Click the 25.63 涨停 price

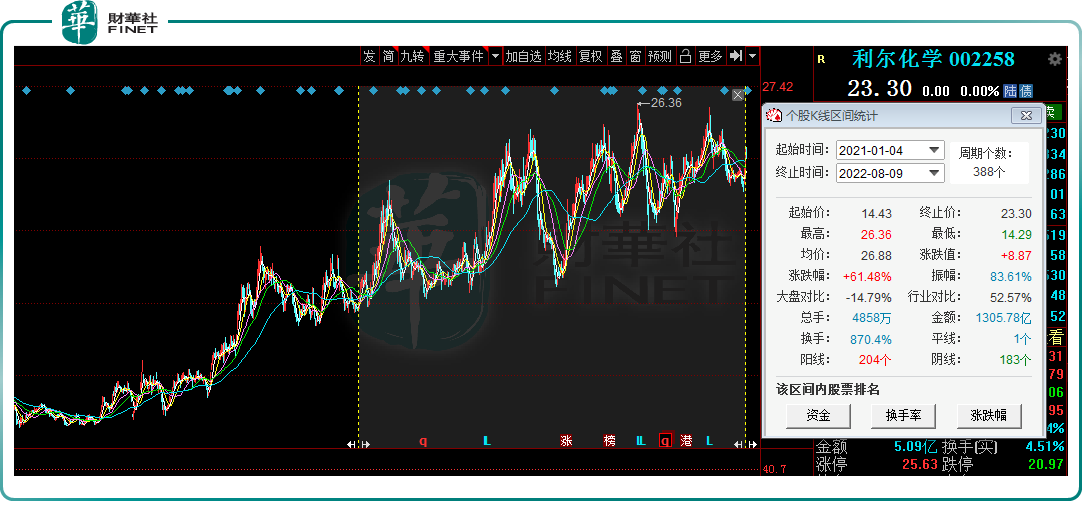click(920, 464)
